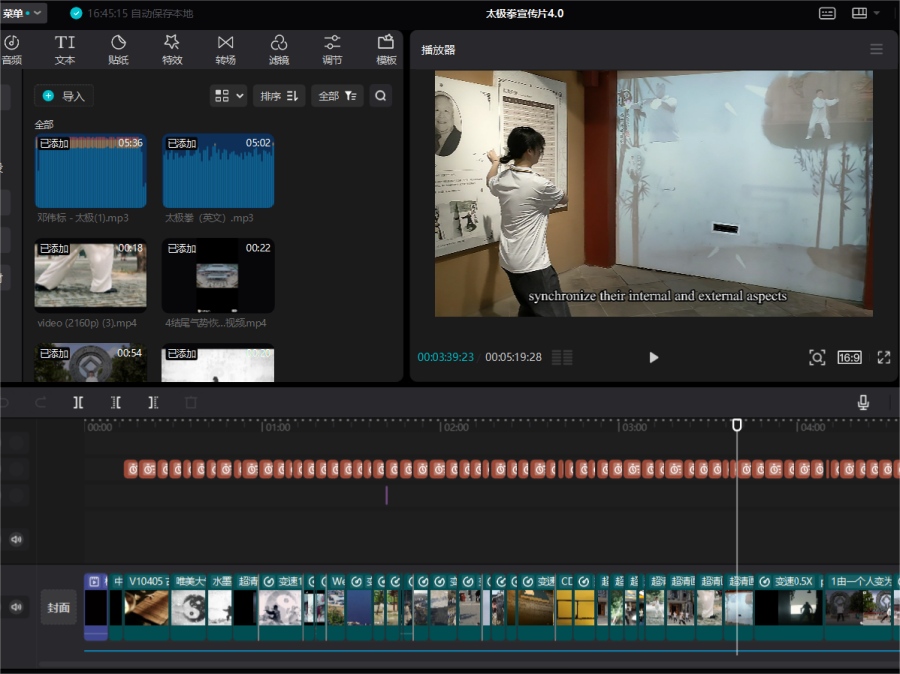900x674 pixels.
Task: Toggle the 16:9 aspect ratio button
Action: click(849, 357)
